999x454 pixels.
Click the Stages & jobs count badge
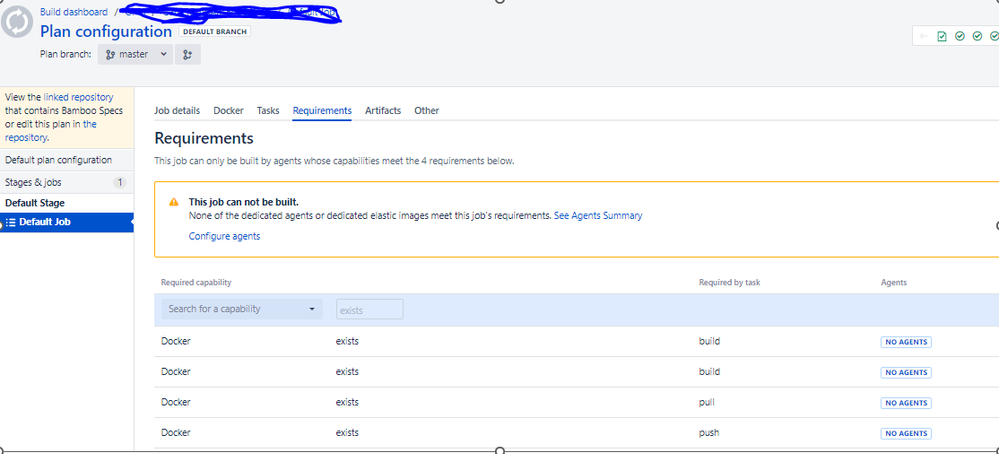pos(120,183)
